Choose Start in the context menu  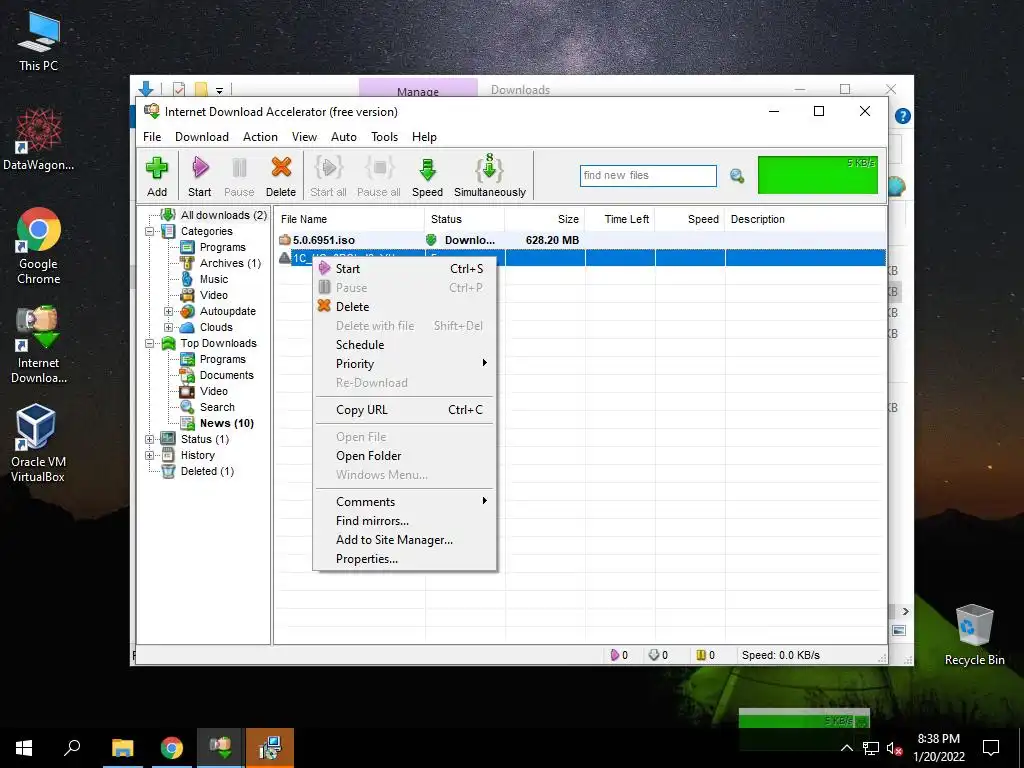point(404,268)
